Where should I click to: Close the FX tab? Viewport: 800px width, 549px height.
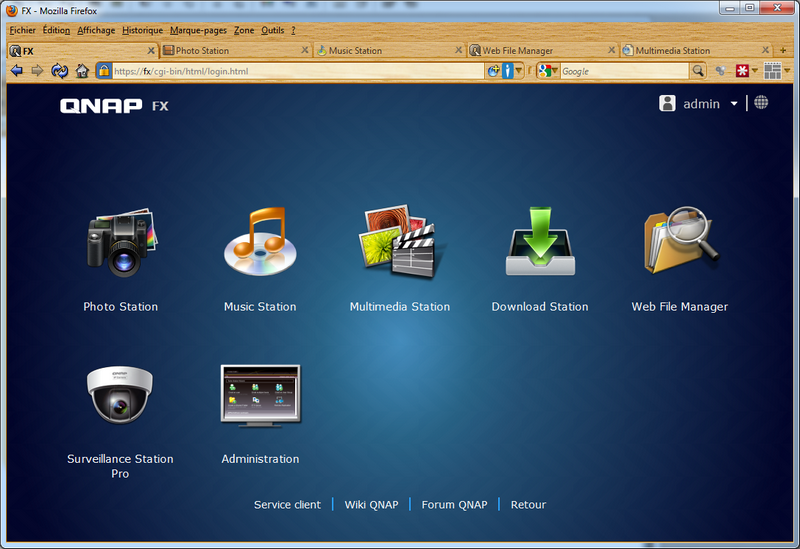(151, 51)
